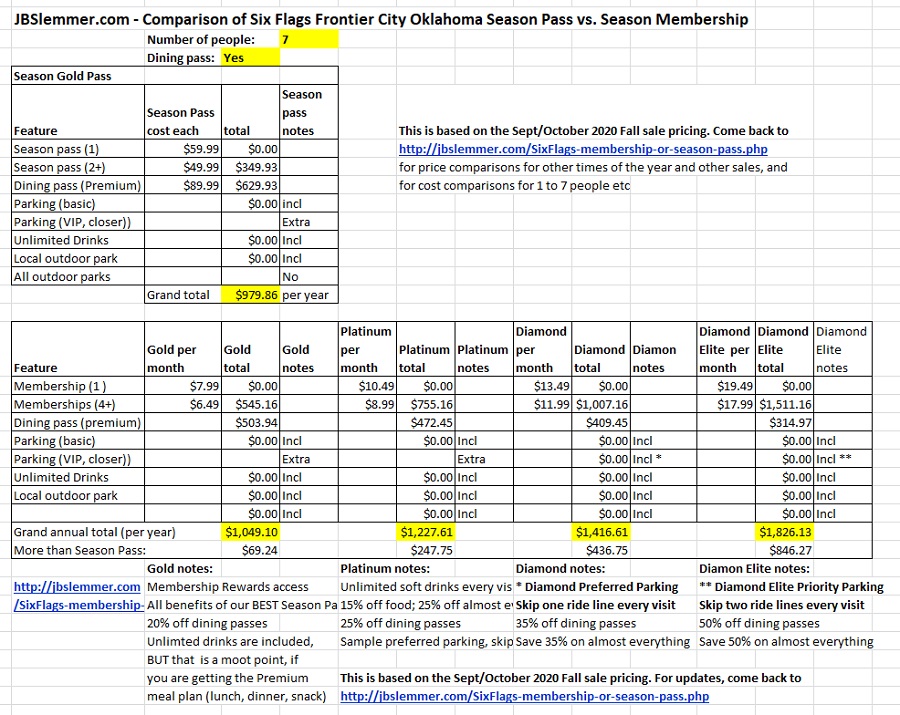900x715 pixels.
Task: Click the $1,049.10 Gold grand annual total
Action: coord(251,532)
